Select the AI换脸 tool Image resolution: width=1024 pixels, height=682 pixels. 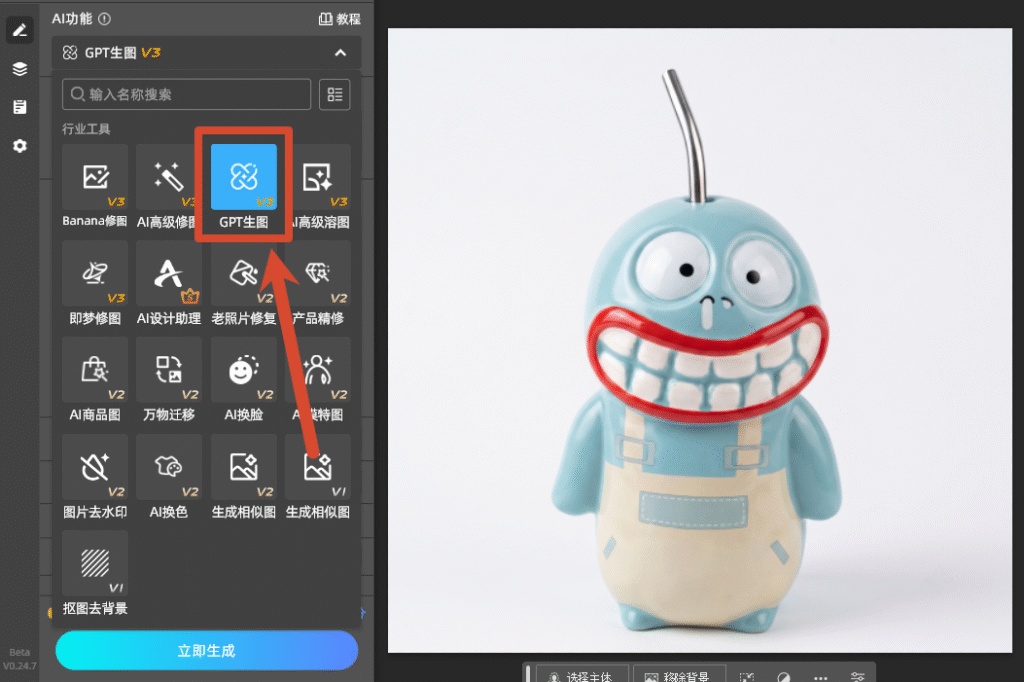click(244, 380)
